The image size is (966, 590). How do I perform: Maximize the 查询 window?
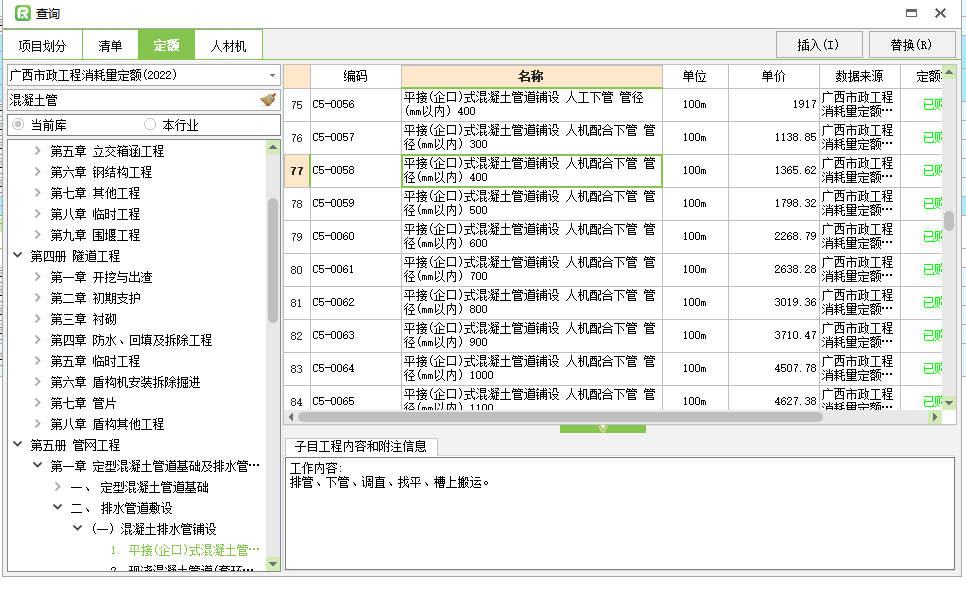point(911,13)
